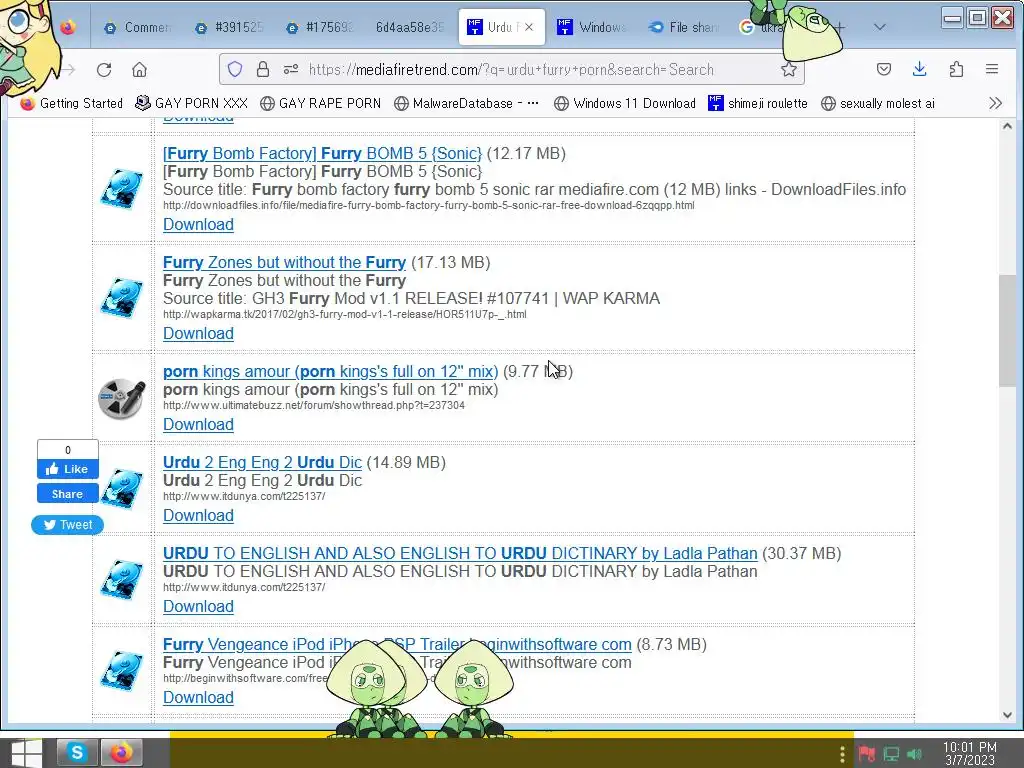Open Skype from the taskbar

[76, 753]
